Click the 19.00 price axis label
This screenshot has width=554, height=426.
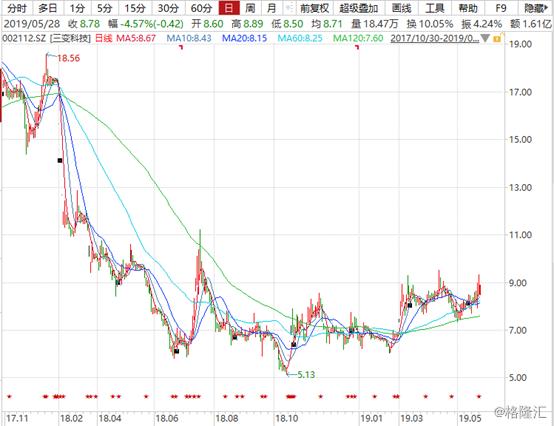click(x=520, y=44)
